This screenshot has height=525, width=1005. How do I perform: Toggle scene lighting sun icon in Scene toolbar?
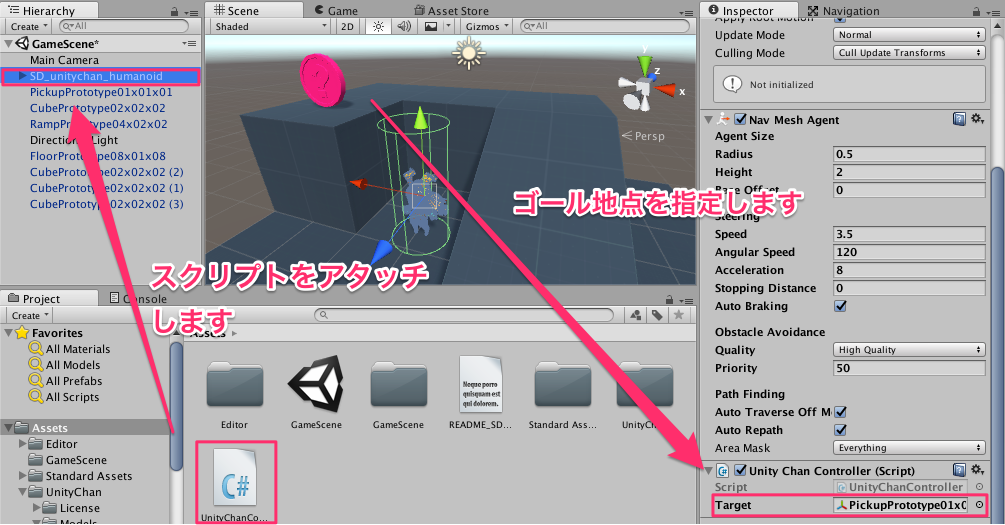(x=378, y=26)
